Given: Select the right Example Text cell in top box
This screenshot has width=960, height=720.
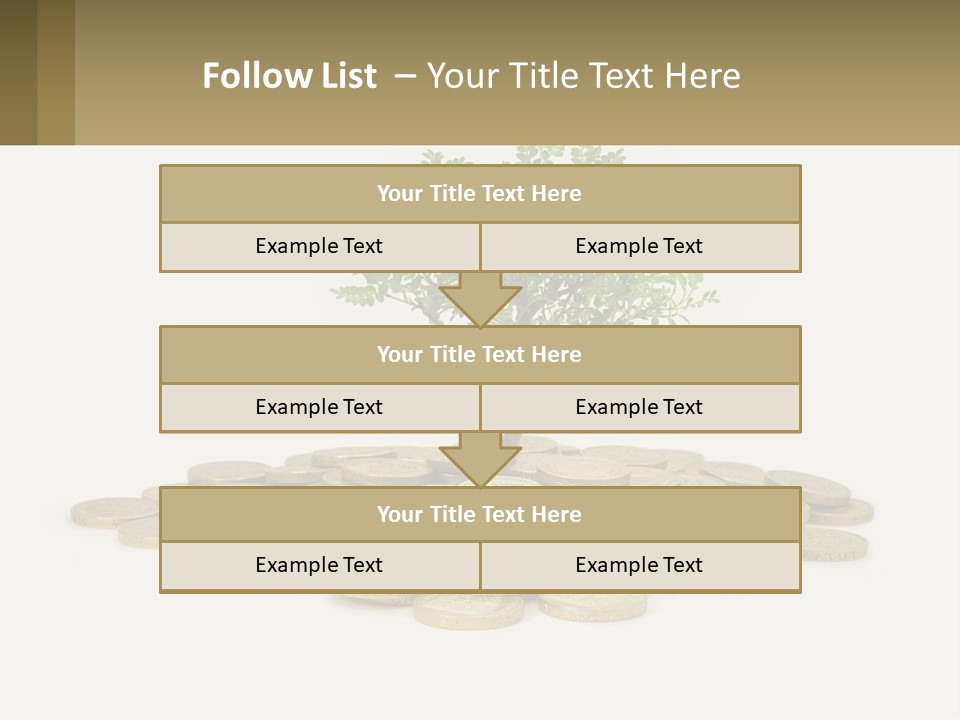Looking at the screenshot, I should (640, 247).
